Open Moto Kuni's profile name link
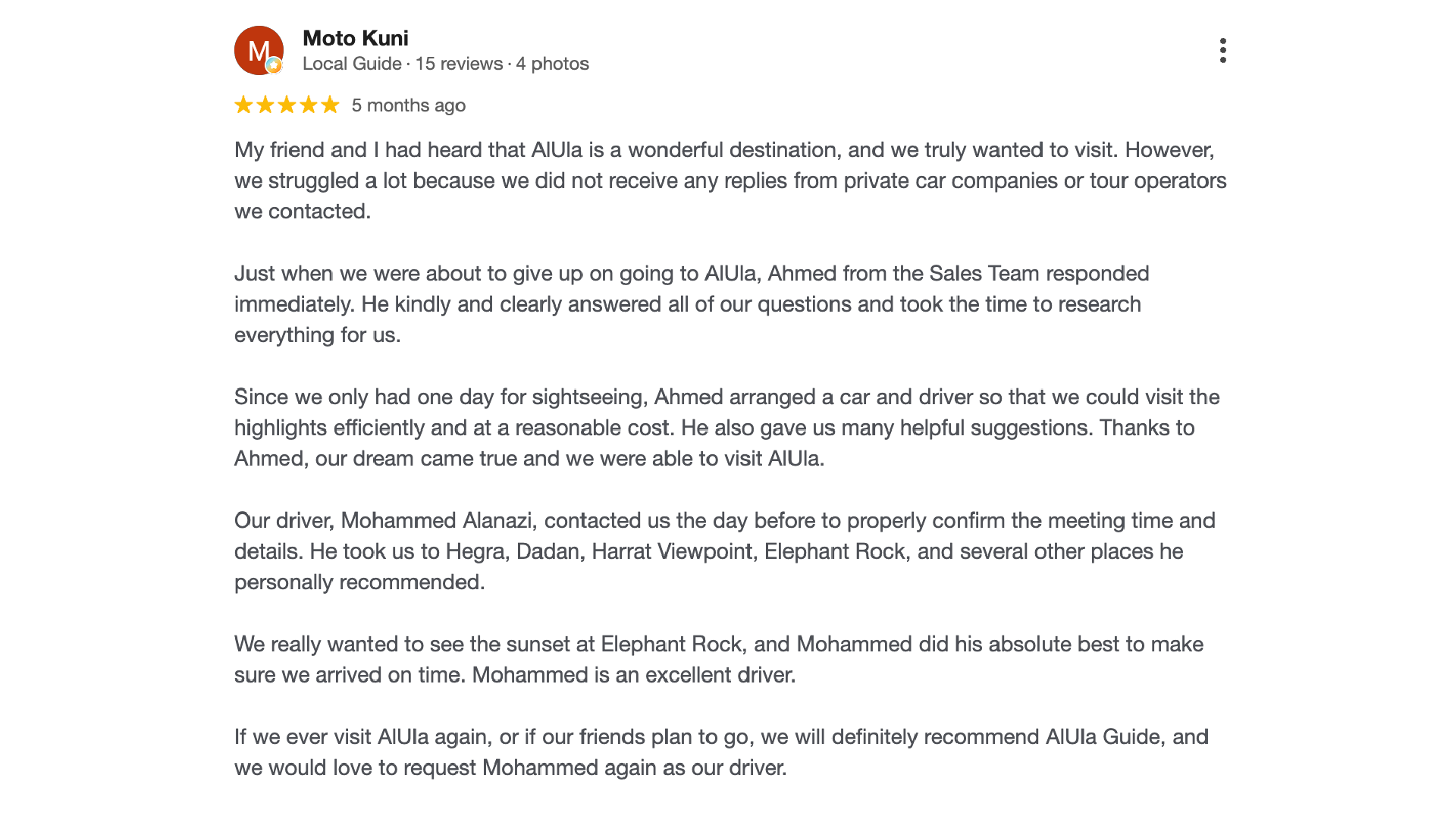The height and width of the screenshot is (819, 1456). pos(356,38)
